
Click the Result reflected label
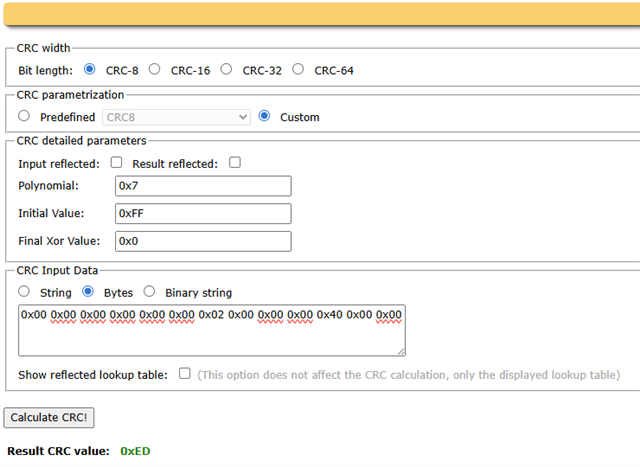coord(175,164)
